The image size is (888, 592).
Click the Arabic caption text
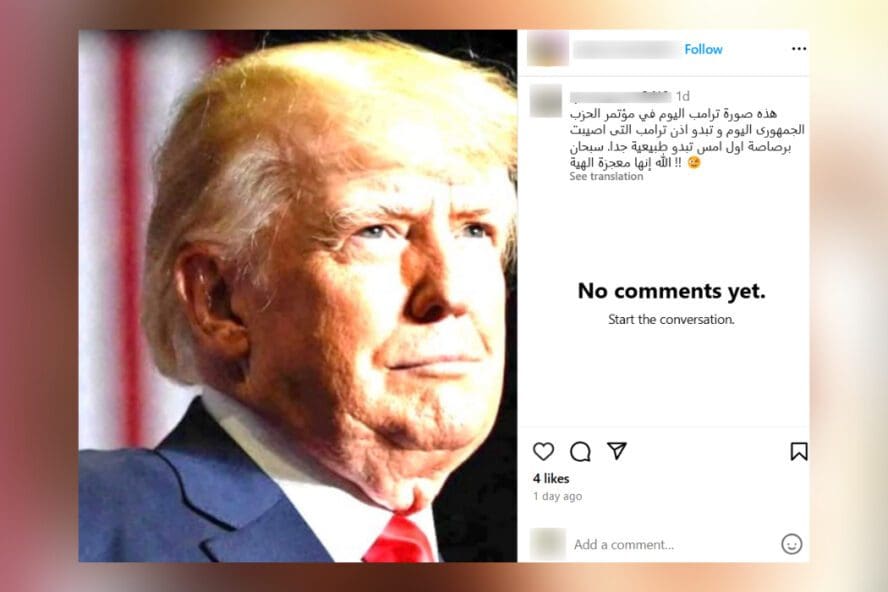pyautogui.click(x=687, y=138)
